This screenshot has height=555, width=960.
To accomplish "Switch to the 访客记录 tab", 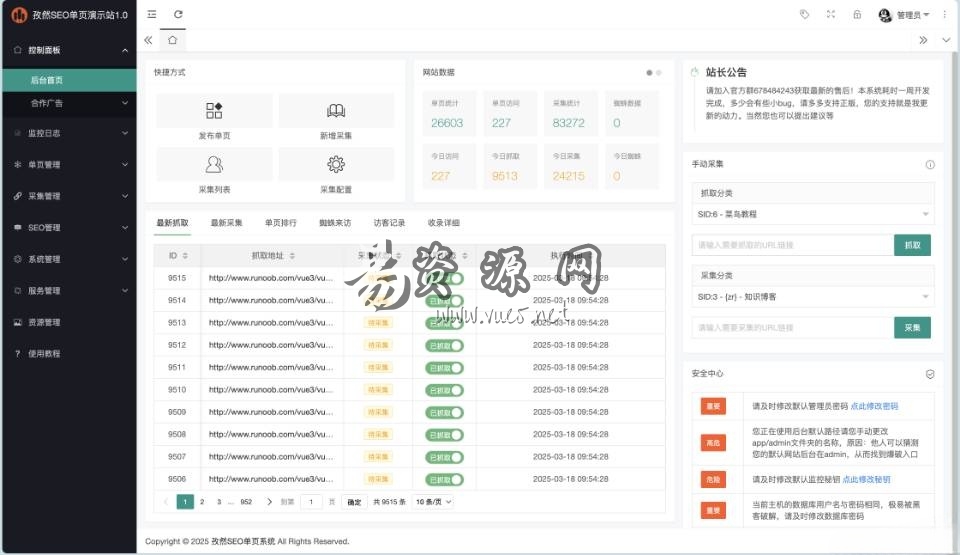I will tap(389, 223).
